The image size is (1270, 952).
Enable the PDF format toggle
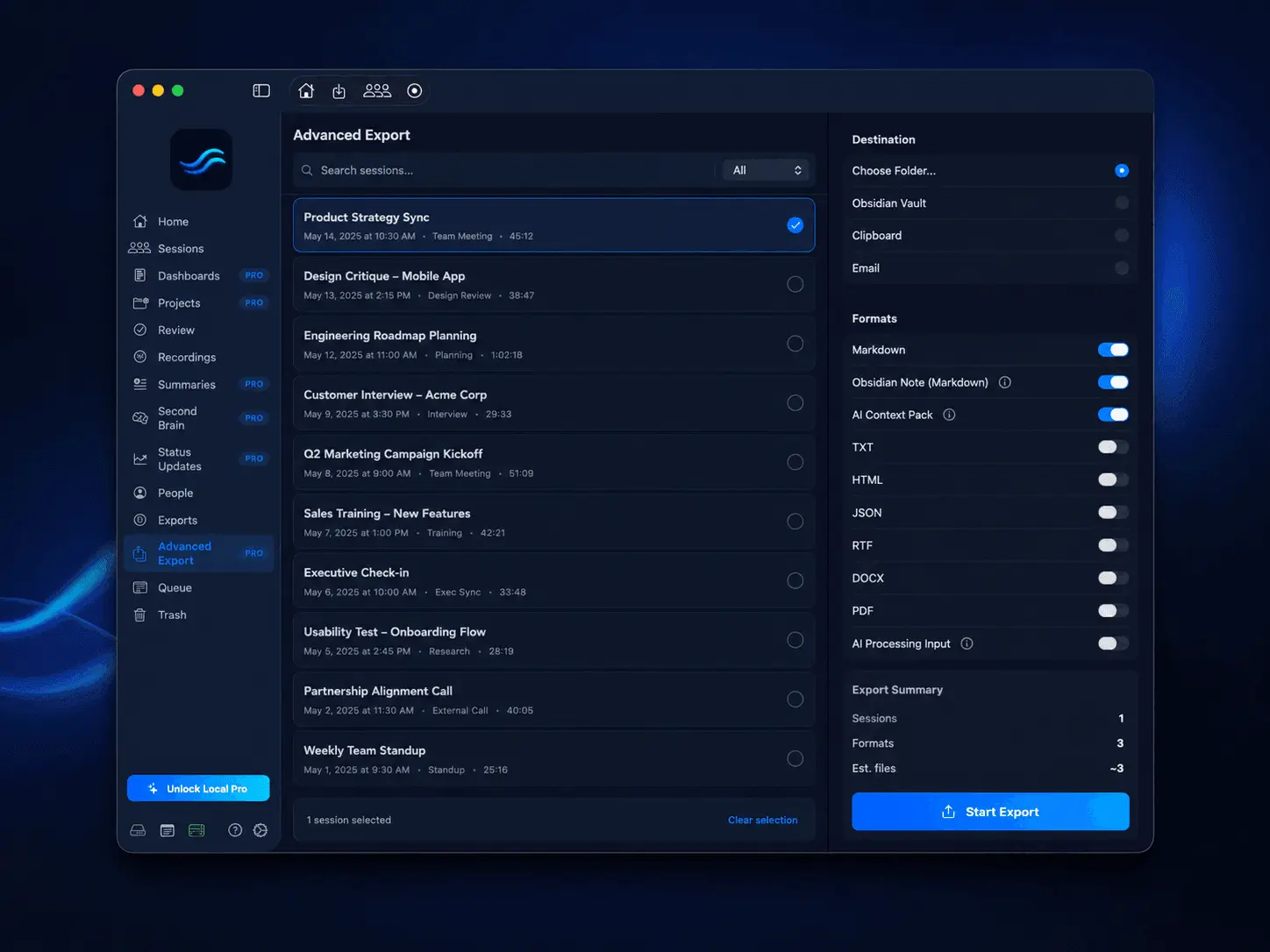click(x=1113, y=611)
